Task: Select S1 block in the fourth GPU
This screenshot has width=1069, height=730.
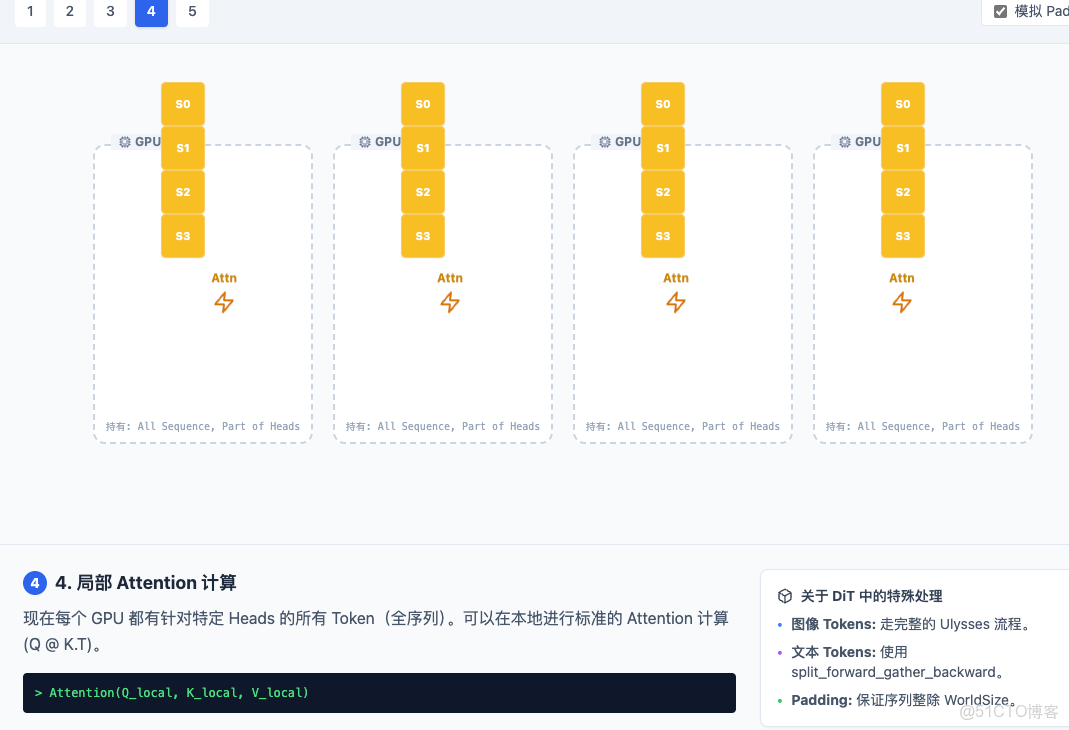Action: tap(903, 148)
